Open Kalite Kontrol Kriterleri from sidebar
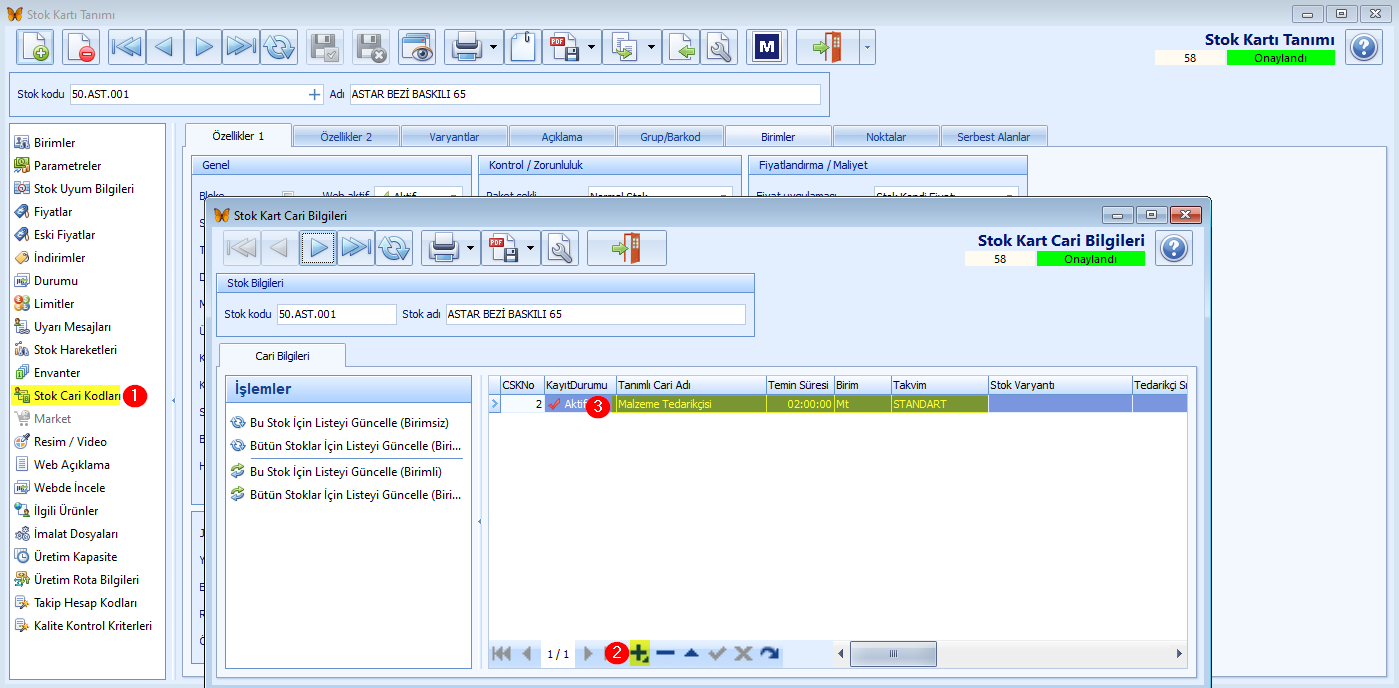 pos(93,626)
